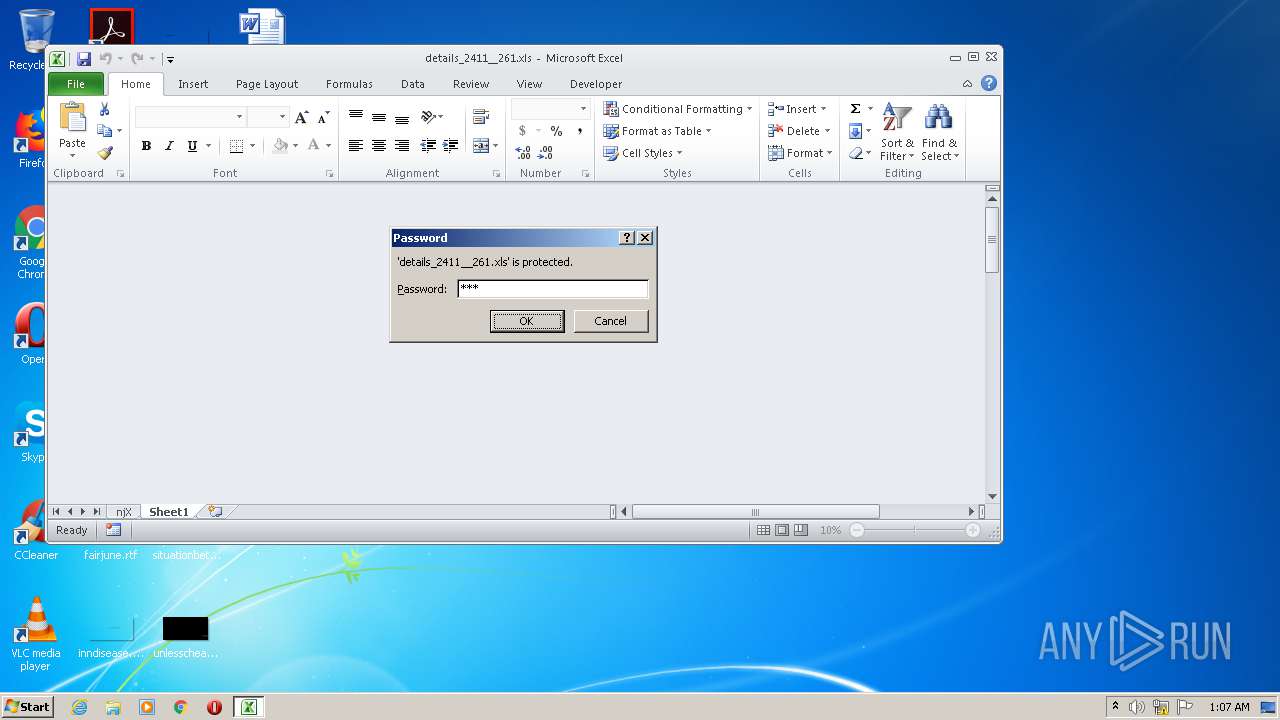Toggle Bottom Align
This screenshot has width=1280, height=720.
click(x=401, y=118)
